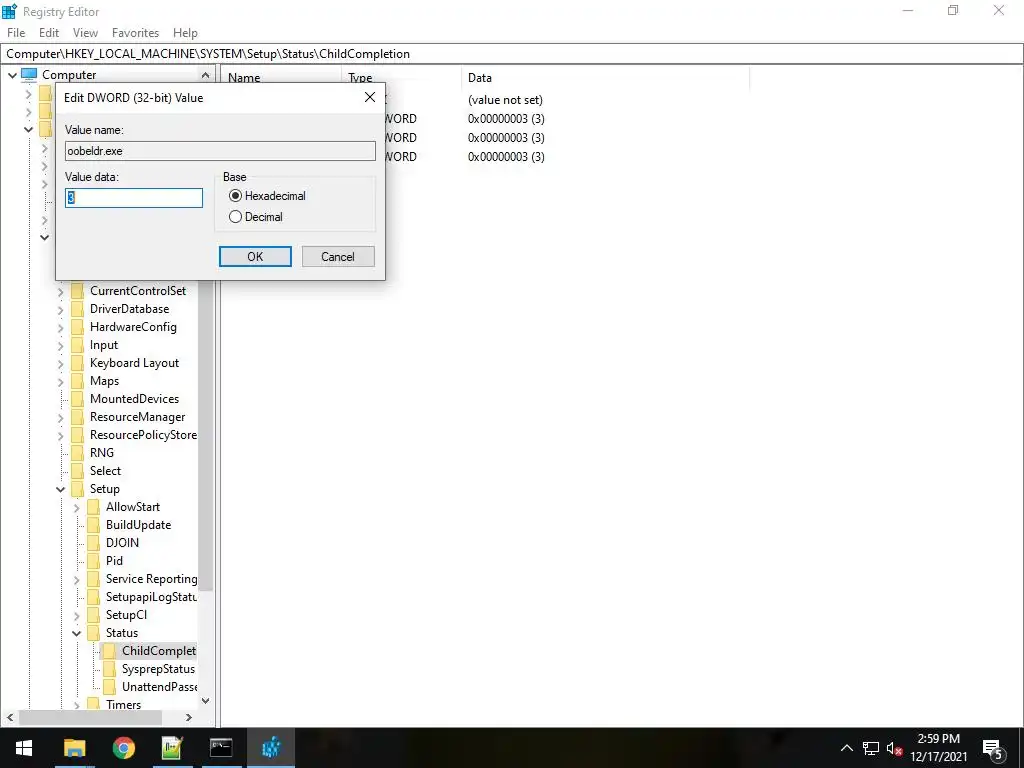Select the SysprepStatus folder icon
The height and width of the screenshot is (768, 1024).
[x=110, y=669]
